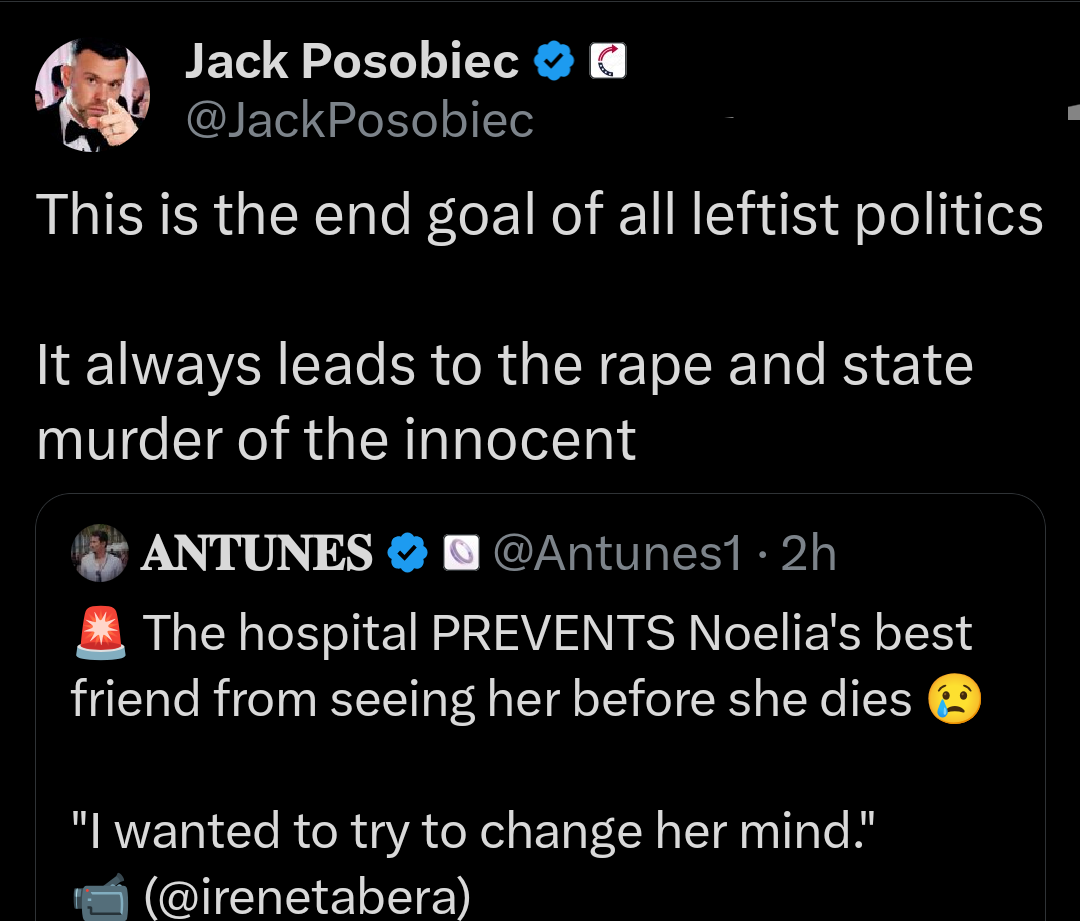Screen dimensions: 1080x921
Task: Click Jack Posobiec's affiliate organization badge
Action: (x=607, y=59)
